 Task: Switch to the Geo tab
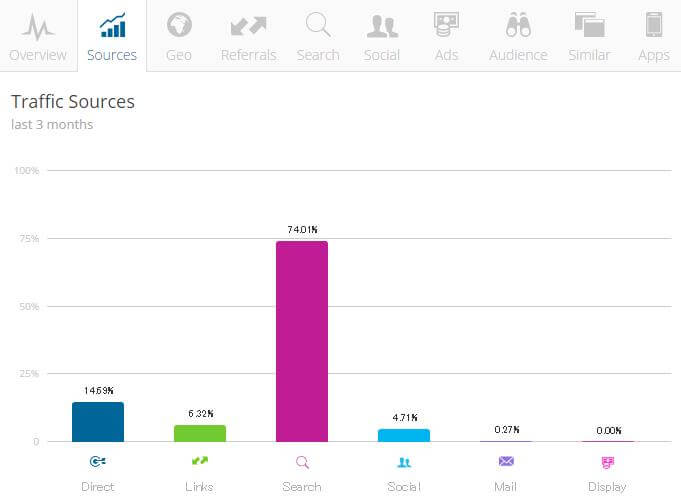179,36
